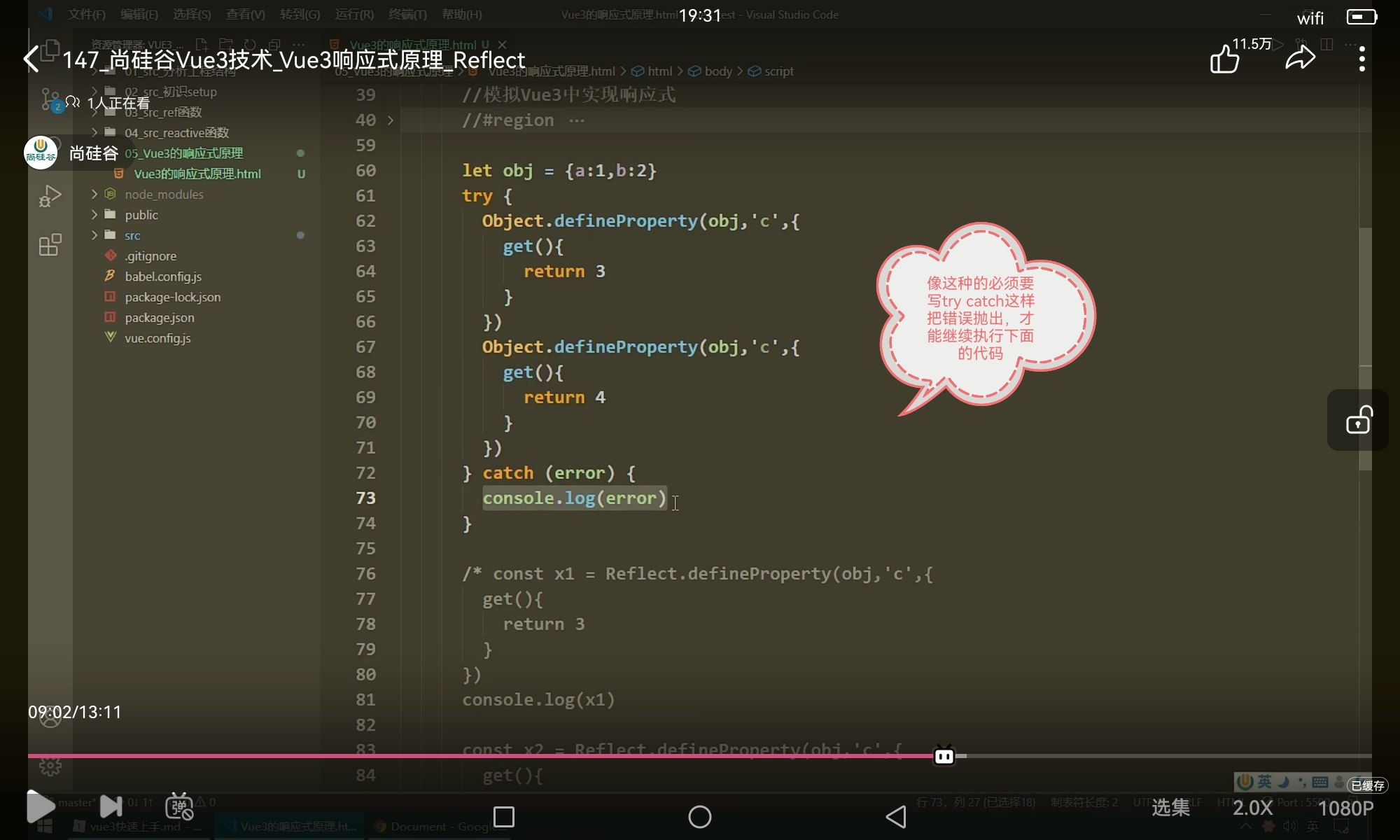This screenshot has height=840, width=1400.
Task: Select the speech bubble comment annotation
Action: point(980,318)
